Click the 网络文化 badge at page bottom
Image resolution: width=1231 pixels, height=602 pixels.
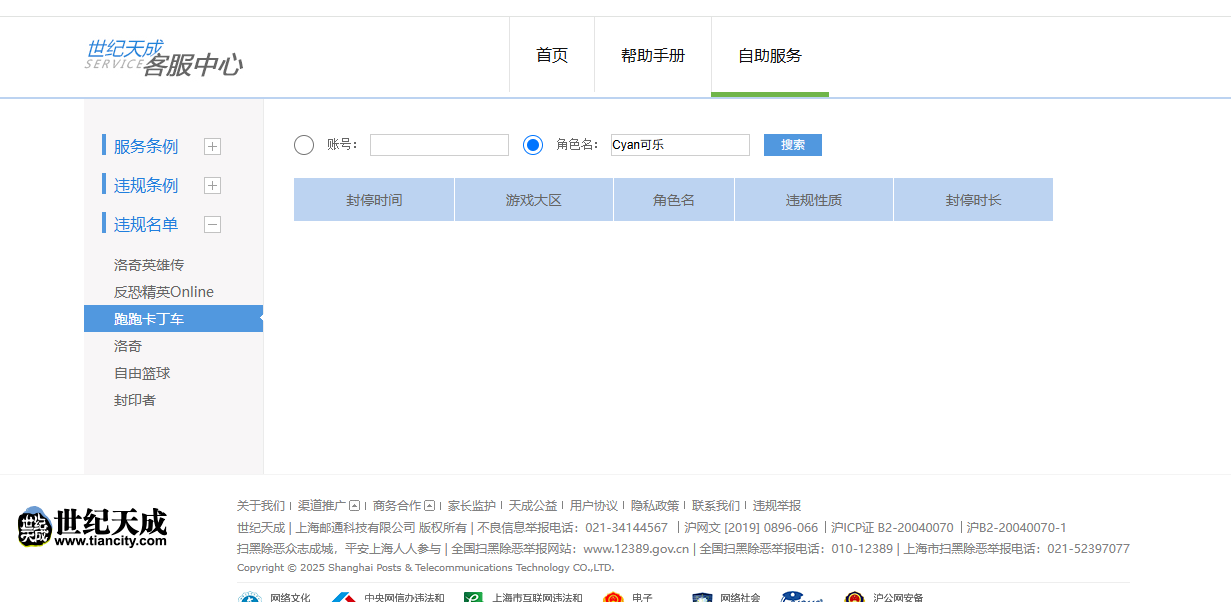point(275,597)
